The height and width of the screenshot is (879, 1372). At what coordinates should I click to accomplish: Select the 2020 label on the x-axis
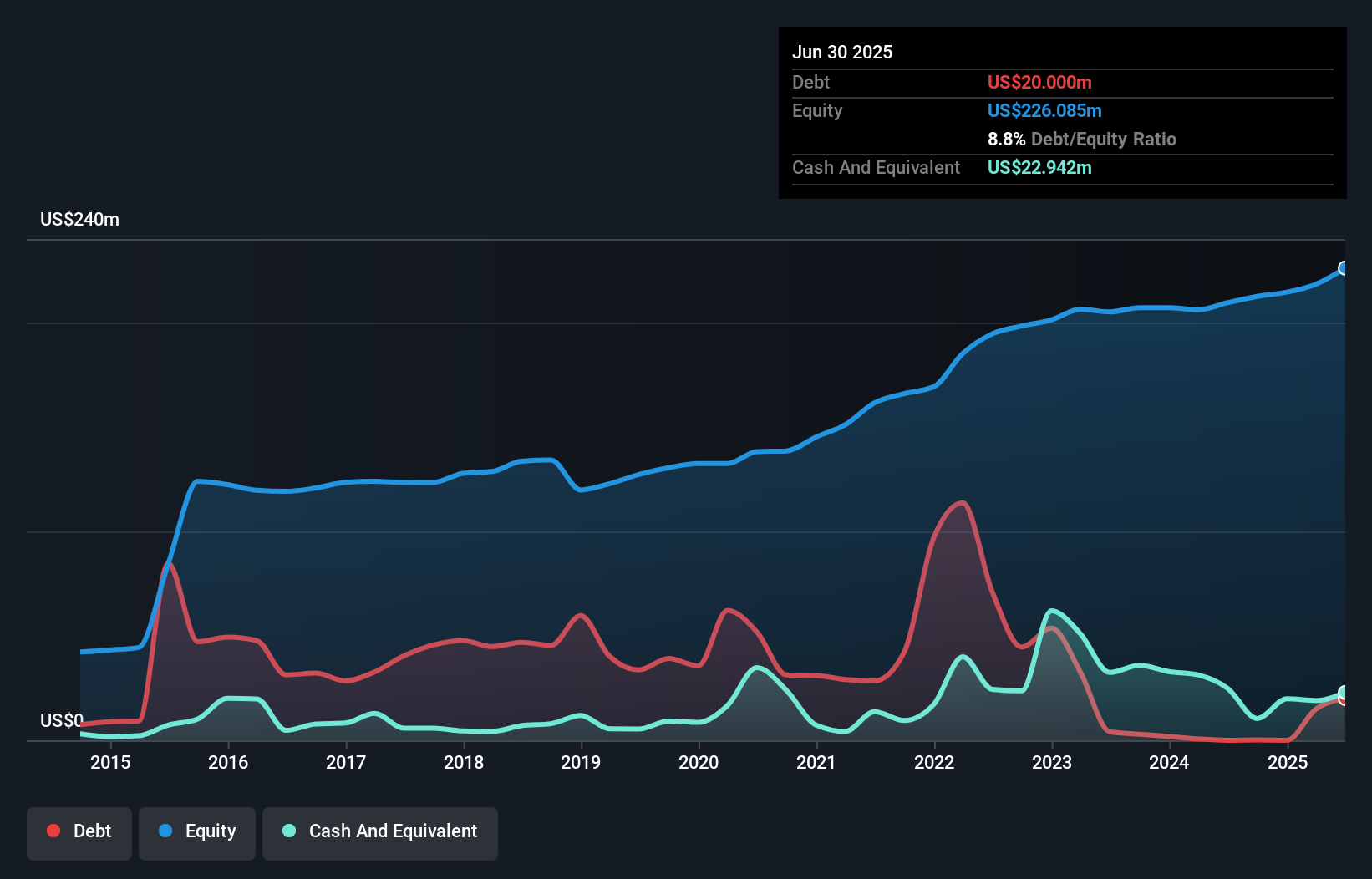point(699,763)
